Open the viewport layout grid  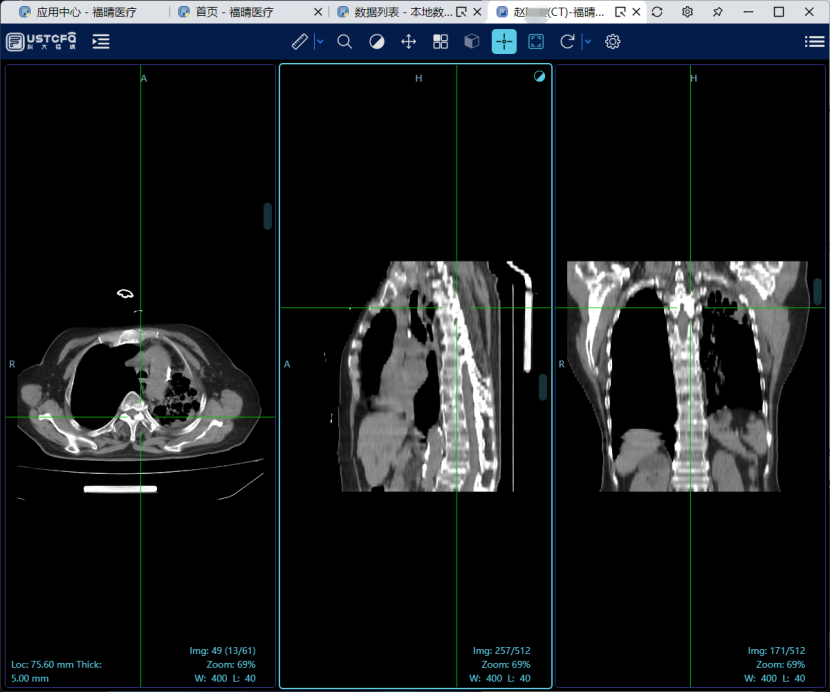[440, 42]
